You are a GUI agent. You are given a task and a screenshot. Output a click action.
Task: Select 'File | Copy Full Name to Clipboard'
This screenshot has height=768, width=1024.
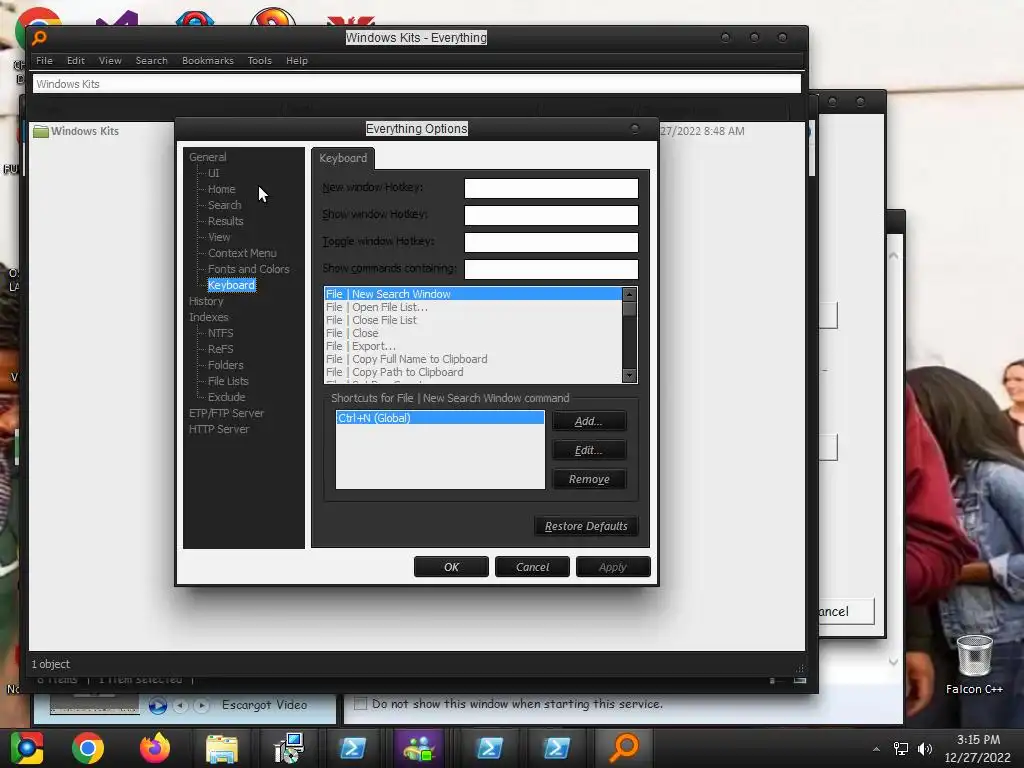pos(473,359)
